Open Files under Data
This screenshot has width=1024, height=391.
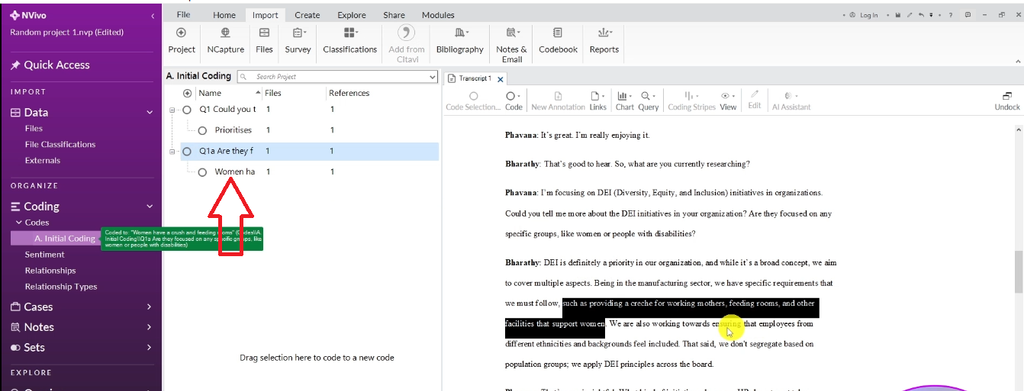point(34,129)
